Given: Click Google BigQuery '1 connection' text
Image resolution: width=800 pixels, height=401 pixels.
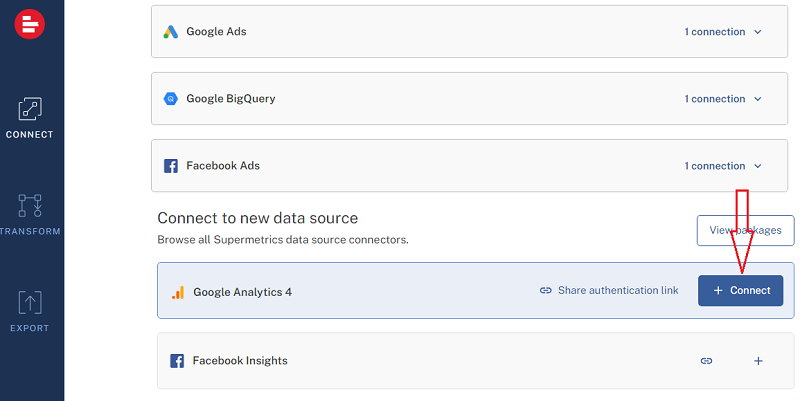Looking at the screenshot, I should (715, 99).
